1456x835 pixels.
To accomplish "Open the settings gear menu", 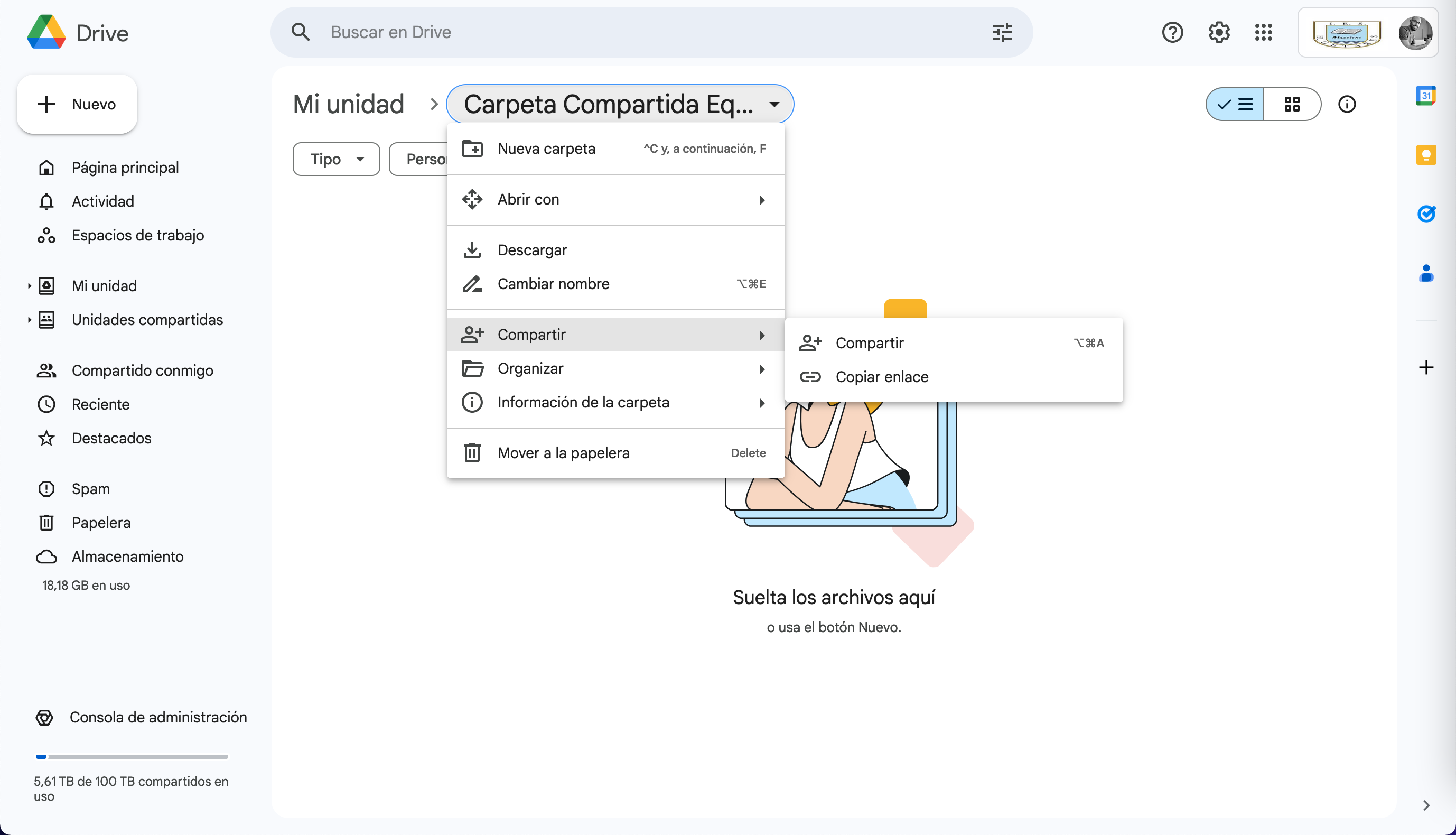I will 1219,32.
